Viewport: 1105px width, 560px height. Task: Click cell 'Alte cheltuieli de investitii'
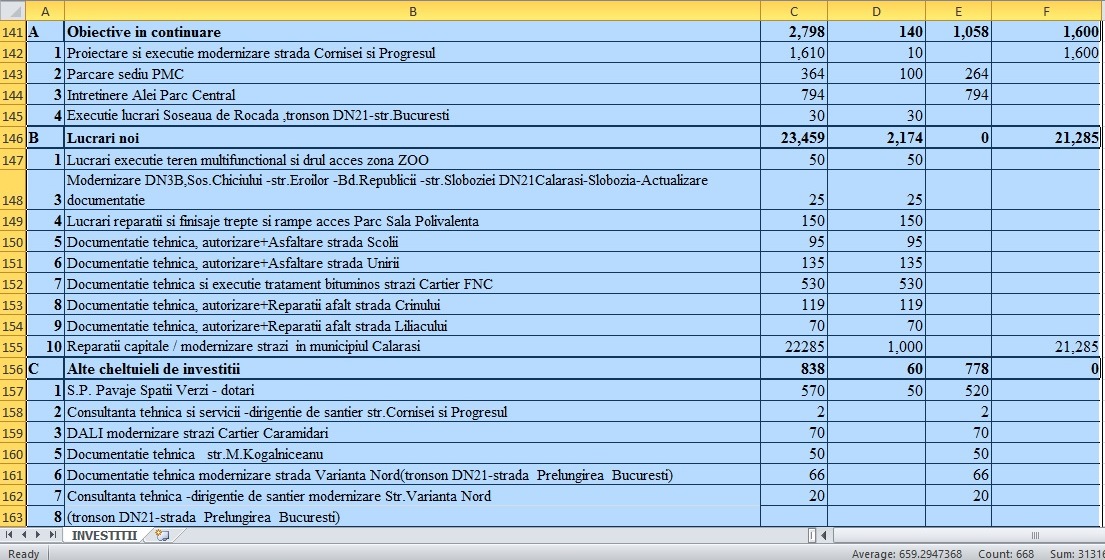[412, 369]
